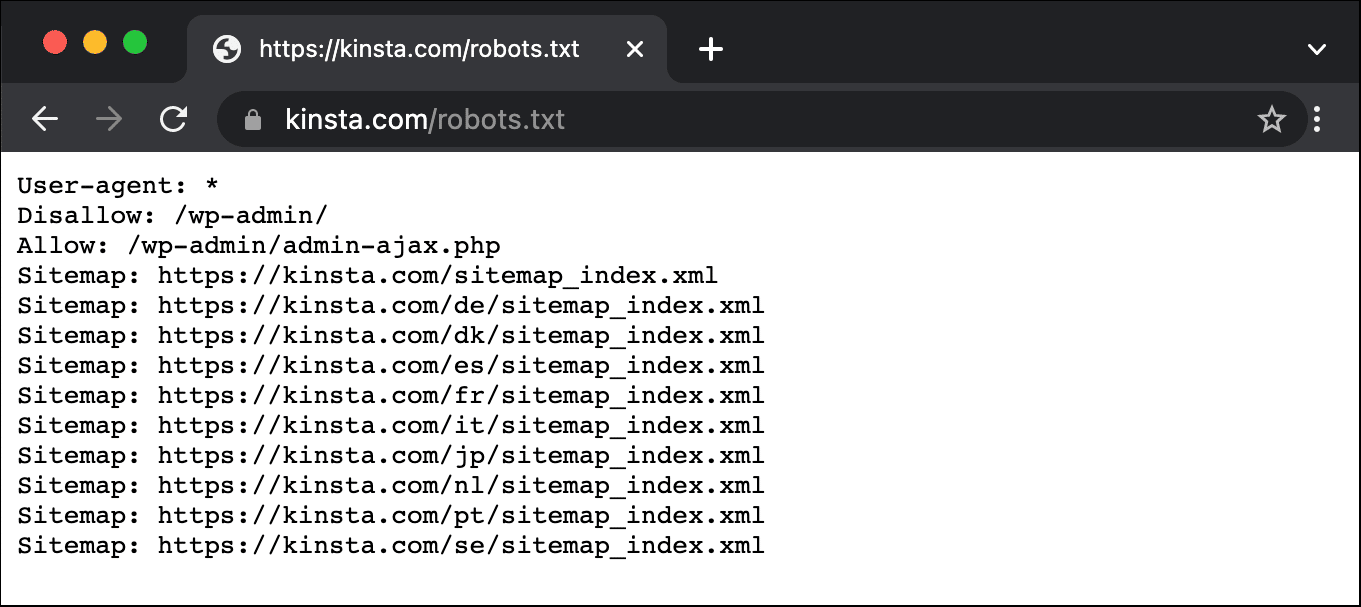Click the /se/ sitemap entry
This screenshot has width=1361, height=607.
pos(460,545)
